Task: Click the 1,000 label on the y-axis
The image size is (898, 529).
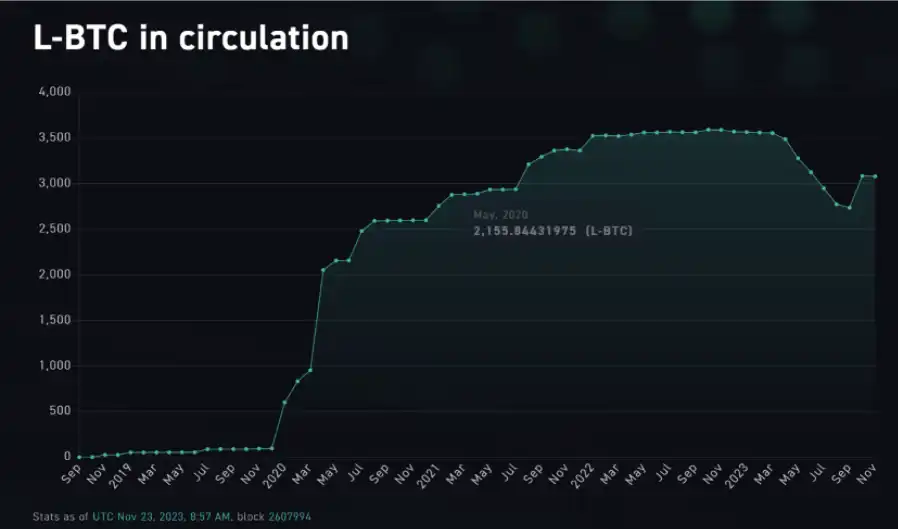Action: [55, 366]
